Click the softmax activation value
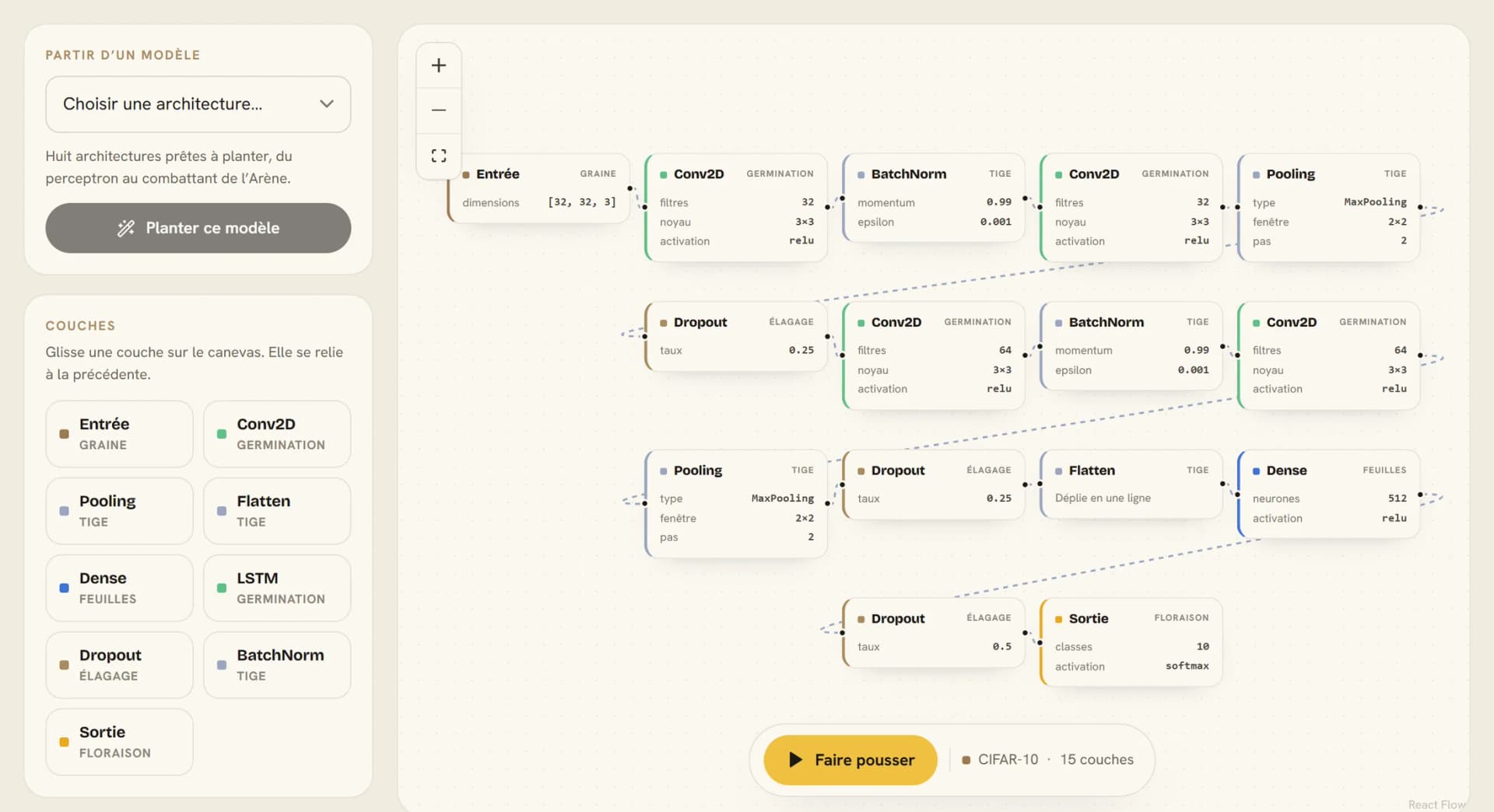 pyautogui.click(x=1187, y=666)
